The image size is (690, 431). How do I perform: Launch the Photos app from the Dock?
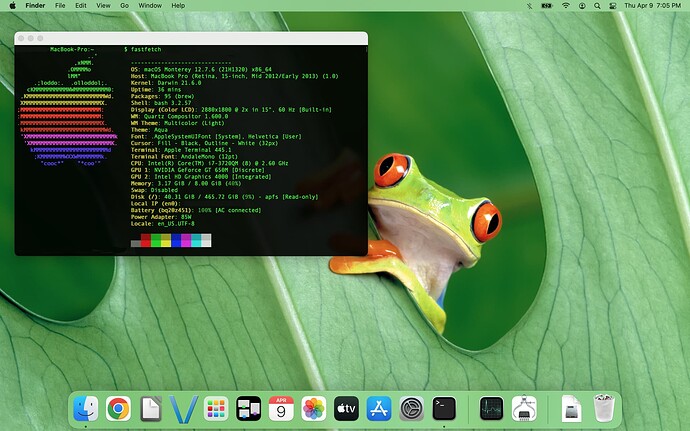tap(314, 409)
